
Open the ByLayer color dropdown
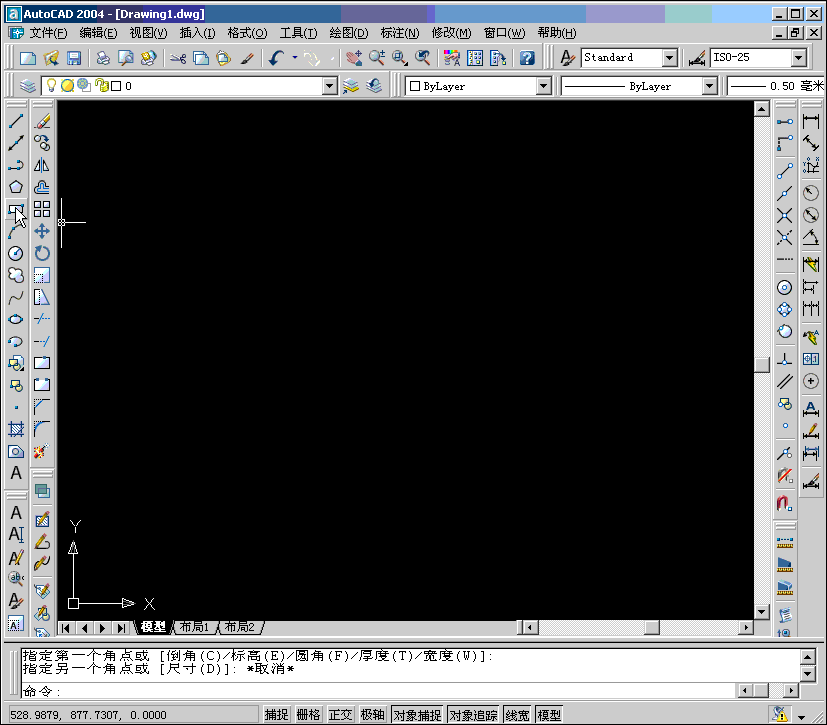point(544,86)
